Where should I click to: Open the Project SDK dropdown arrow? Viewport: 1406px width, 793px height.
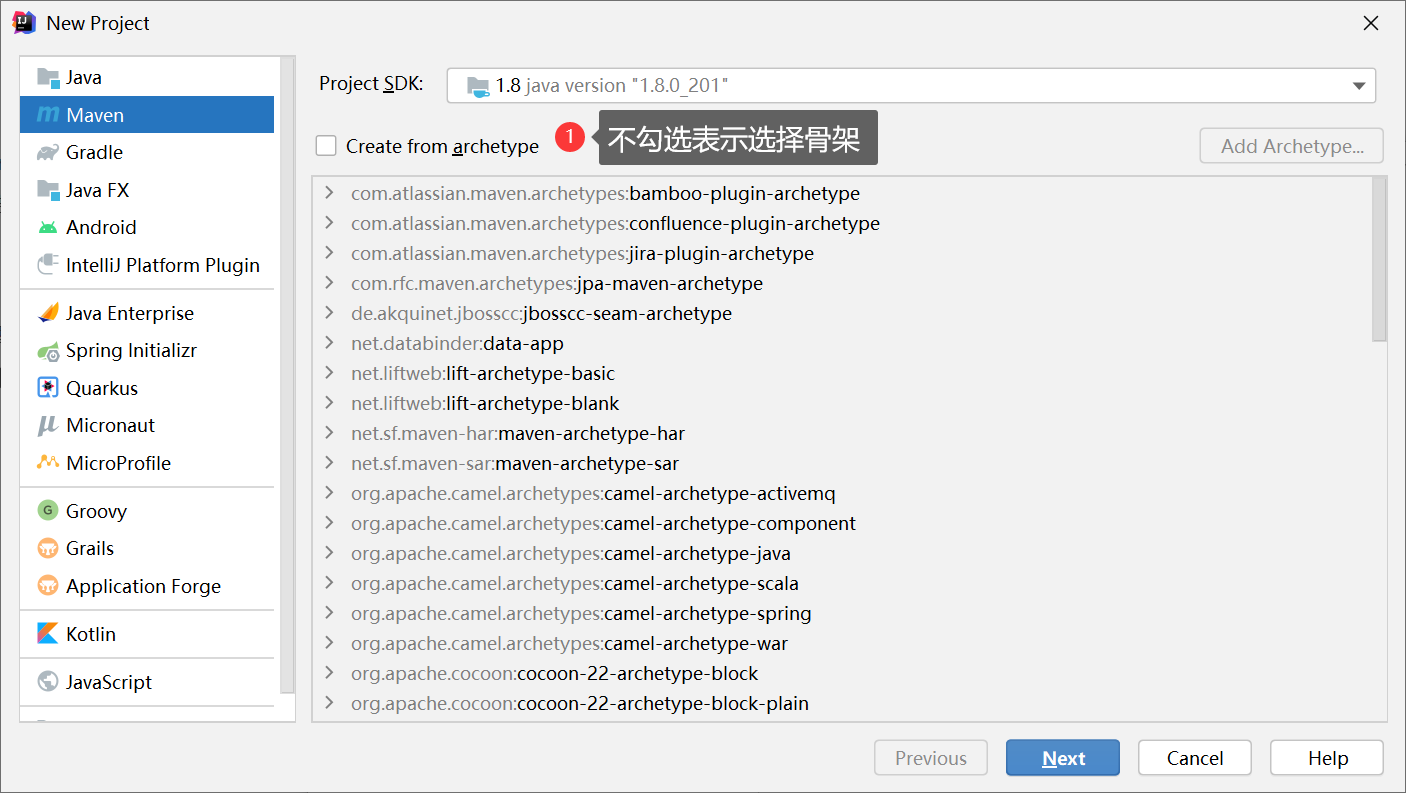coord(1358,86)
